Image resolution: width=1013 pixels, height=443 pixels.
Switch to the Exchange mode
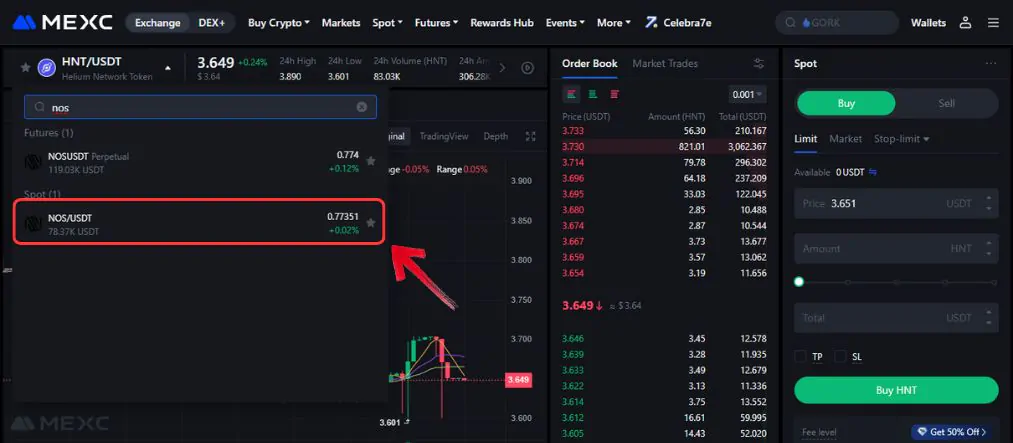point(158,23)
